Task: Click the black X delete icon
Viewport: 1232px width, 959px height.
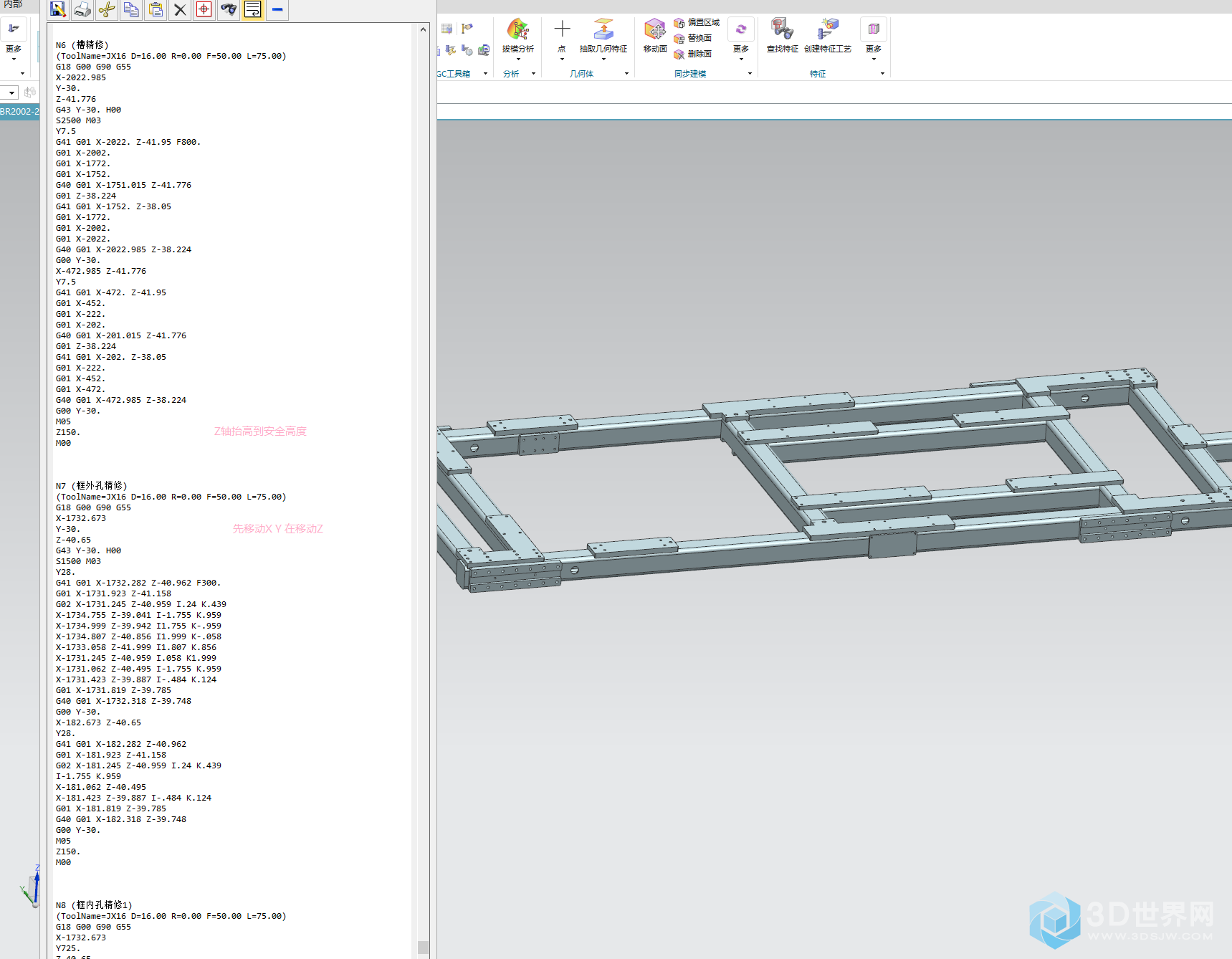Action: 180,9
